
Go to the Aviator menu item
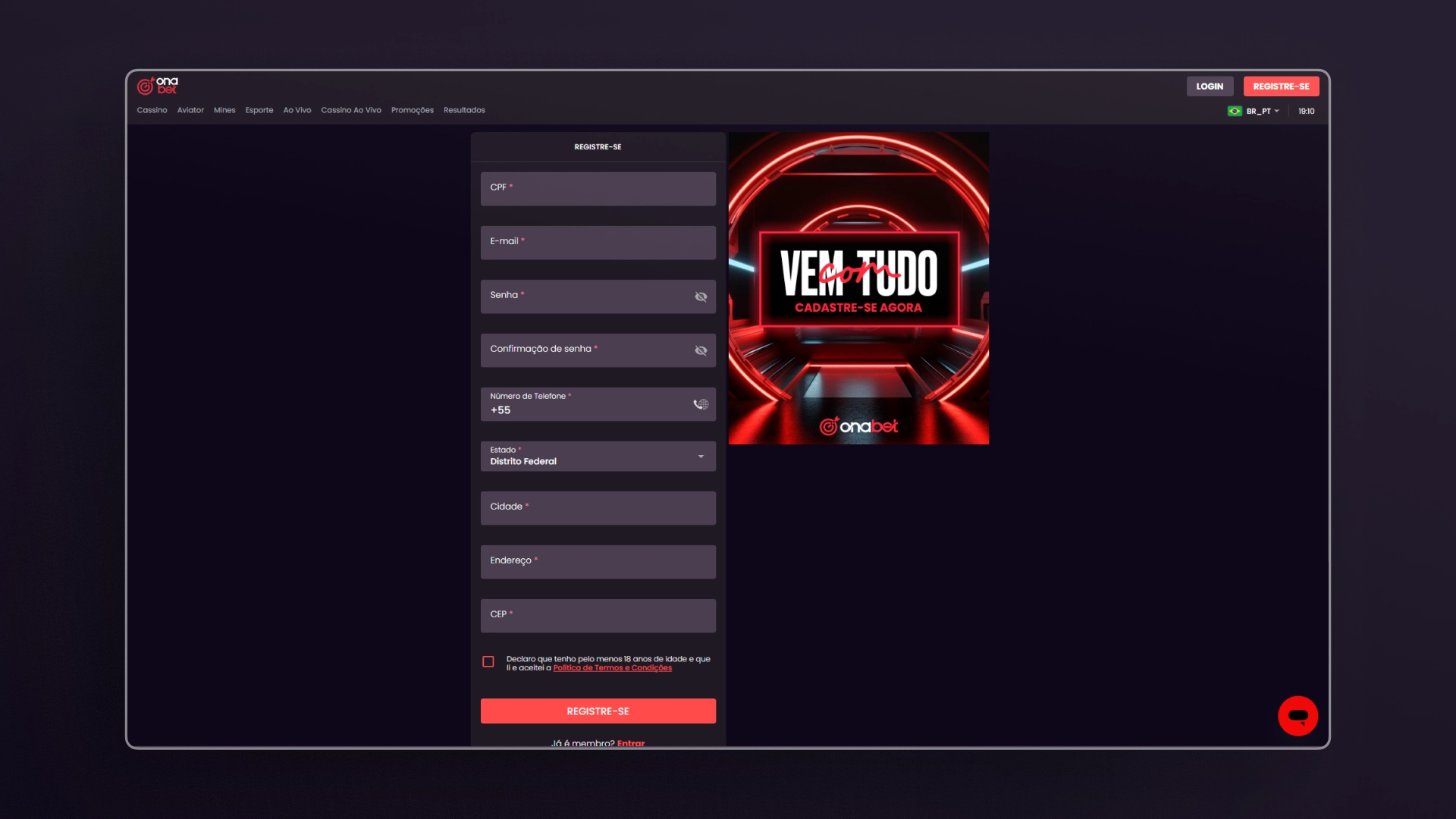click(x=190, y=110)
